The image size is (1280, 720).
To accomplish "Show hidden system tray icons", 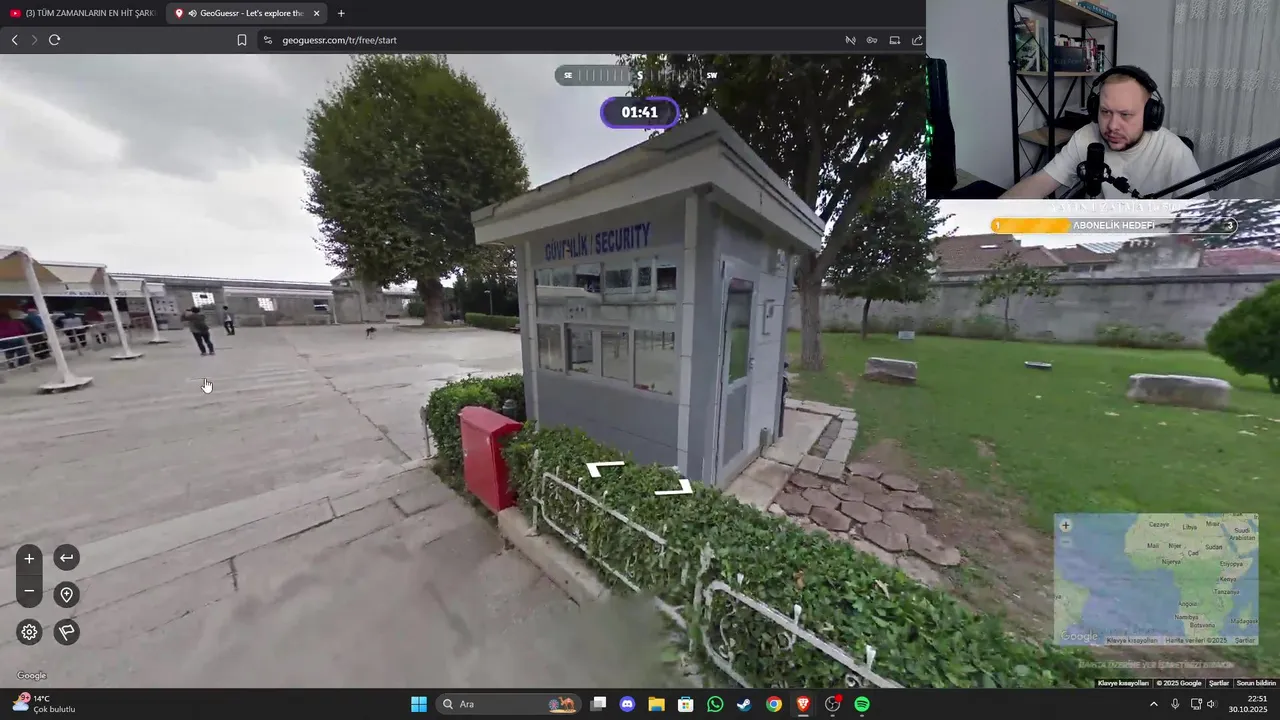I will [1153, 704].
